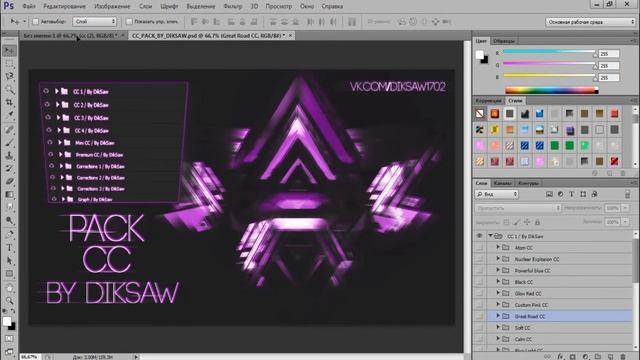Select the Great Road CC layer row
The height and width of the screenshot is (360, 640).
click(x=553, y=316)
